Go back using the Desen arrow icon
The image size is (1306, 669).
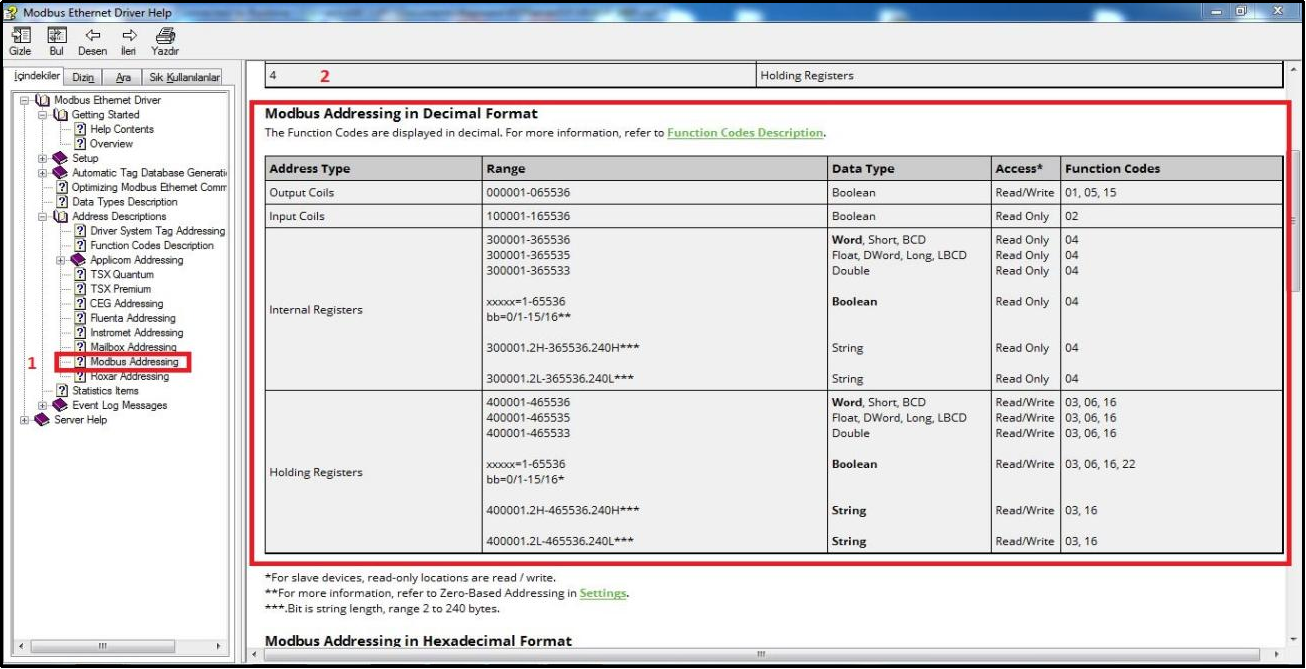click(93, 35)
